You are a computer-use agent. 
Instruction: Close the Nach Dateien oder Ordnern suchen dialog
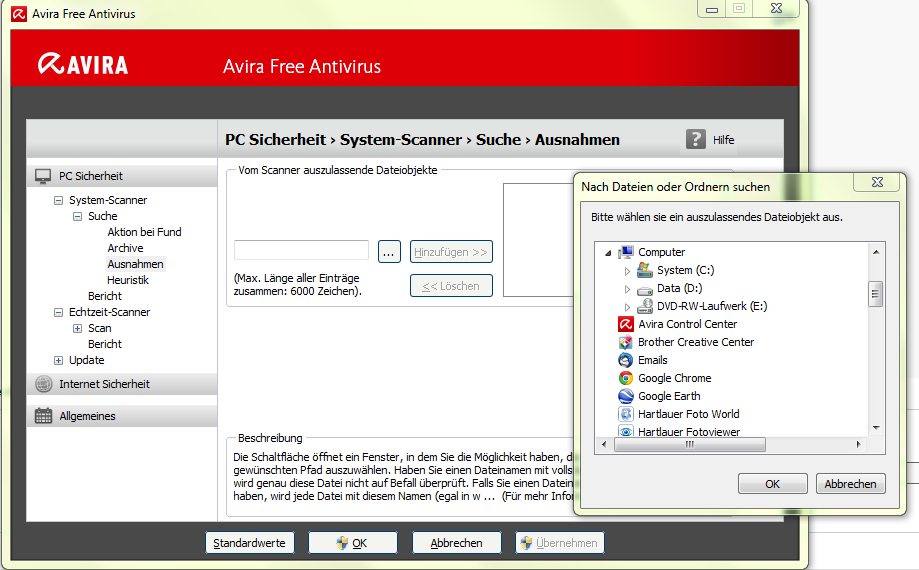click(x=877, y=182)
